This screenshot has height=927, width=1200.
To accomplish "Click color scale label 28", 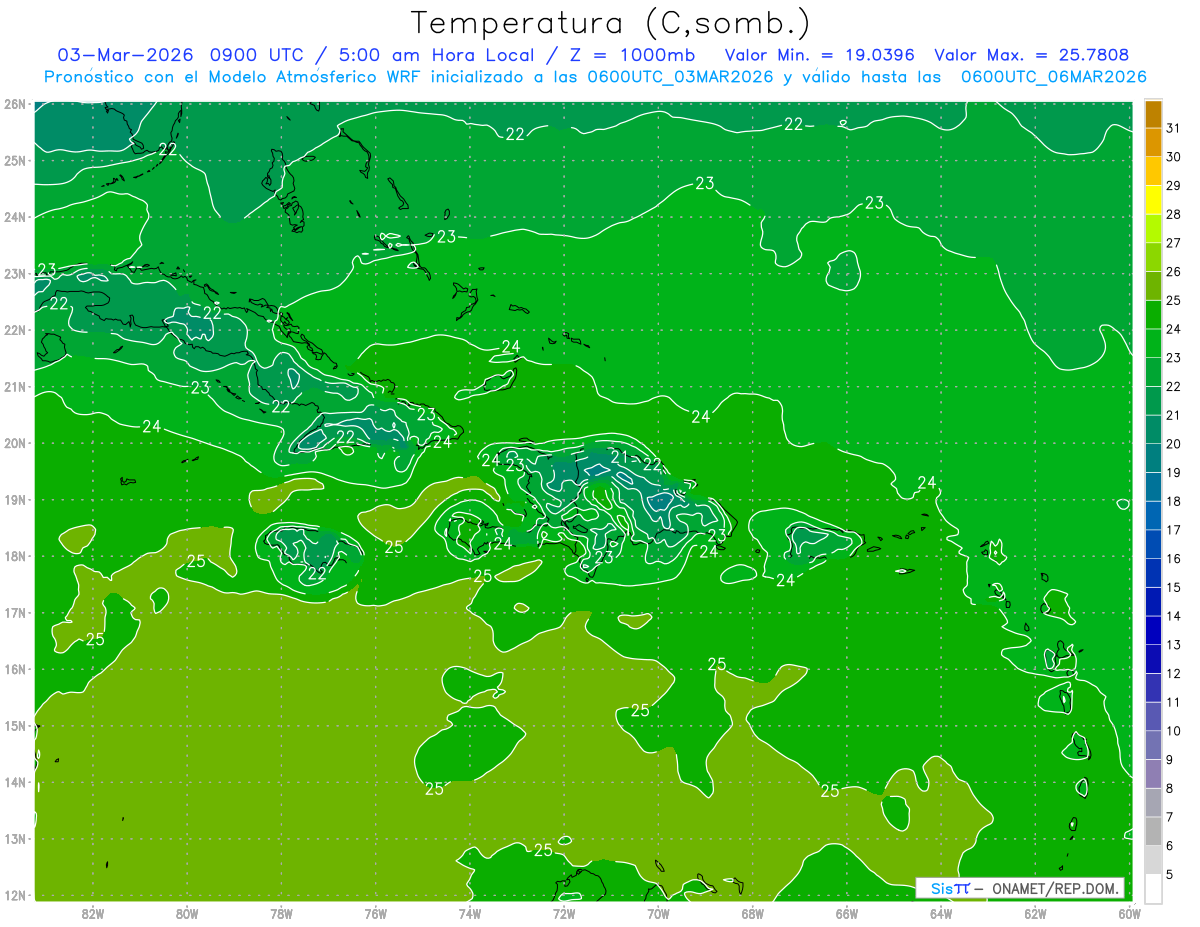I will 1173,214.
